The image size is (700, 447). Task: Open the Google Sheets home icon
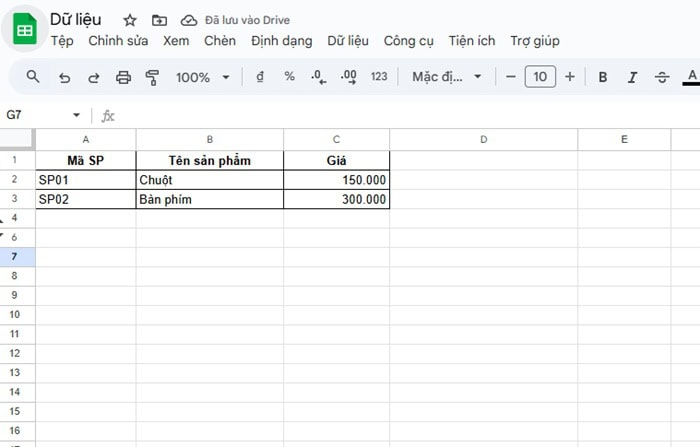click(25, 29)
